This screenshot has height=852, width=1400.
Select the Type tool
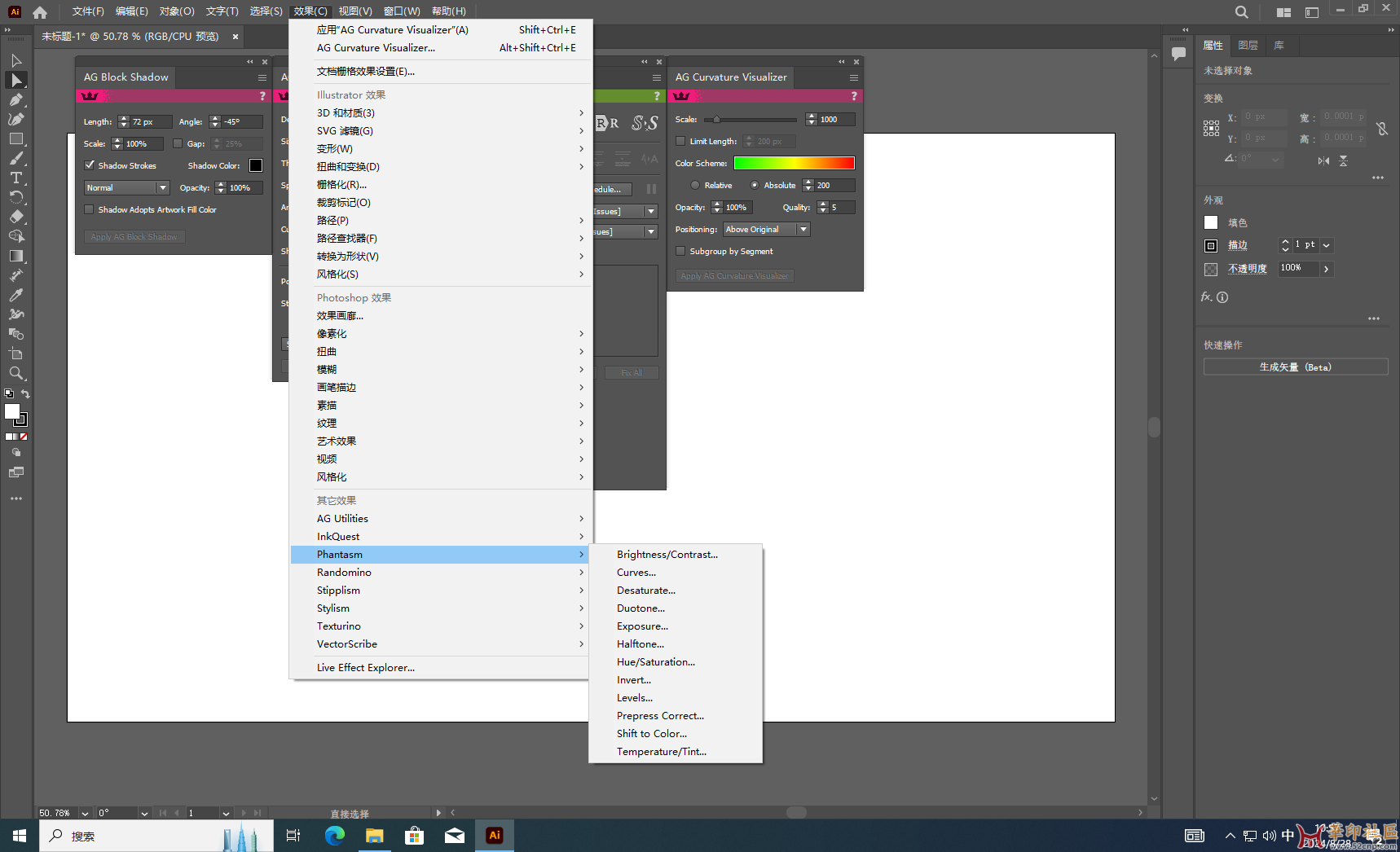16,178
